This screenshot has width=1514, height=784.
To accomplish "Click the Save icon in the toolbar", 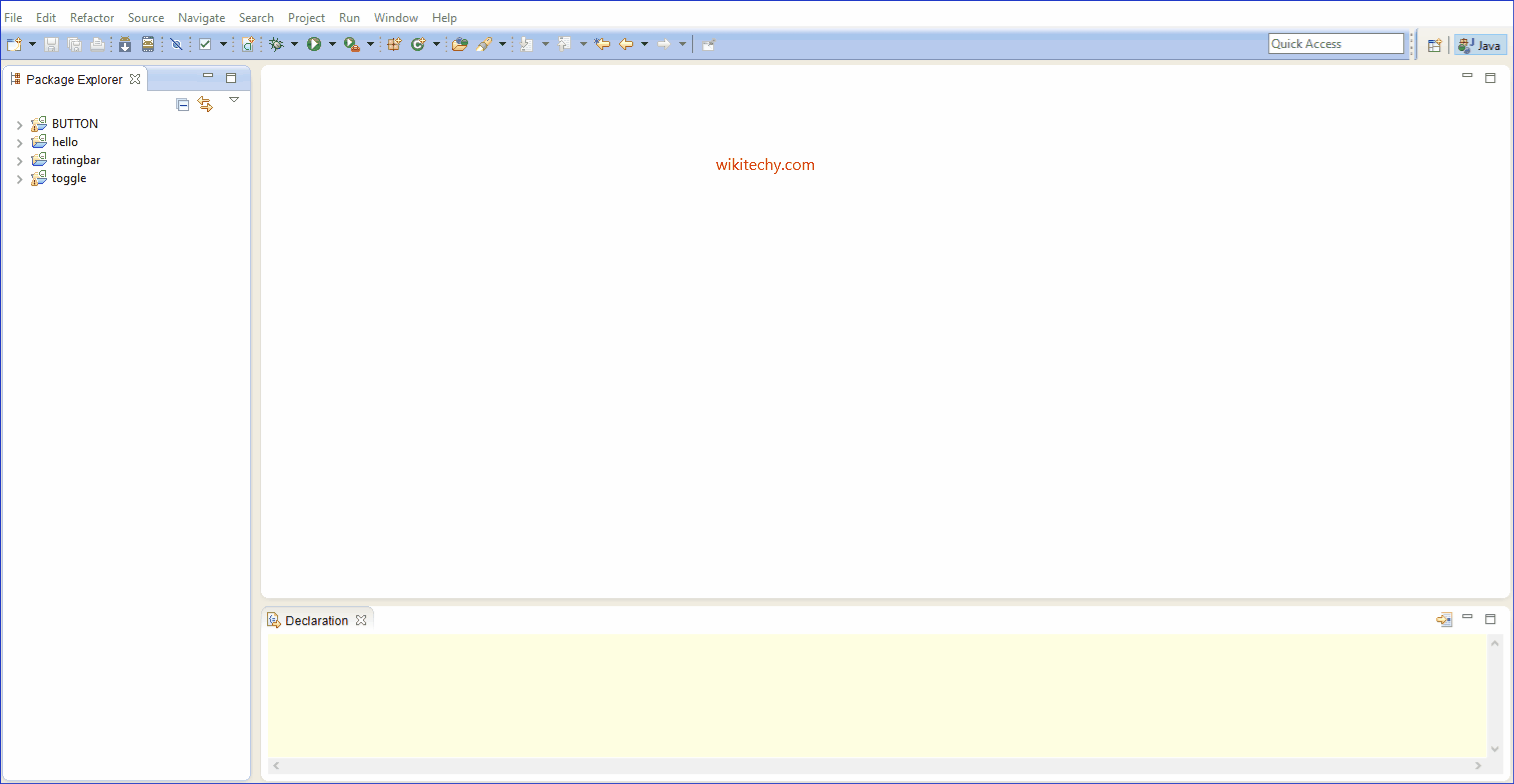I will pos(51,44).
